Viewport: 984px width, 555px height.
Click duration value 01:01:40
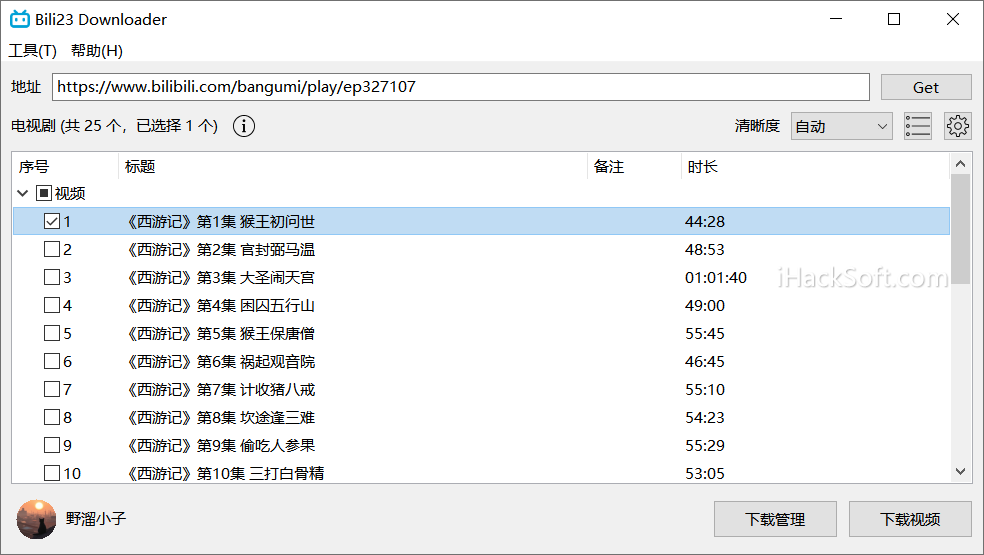pos(715,278)
